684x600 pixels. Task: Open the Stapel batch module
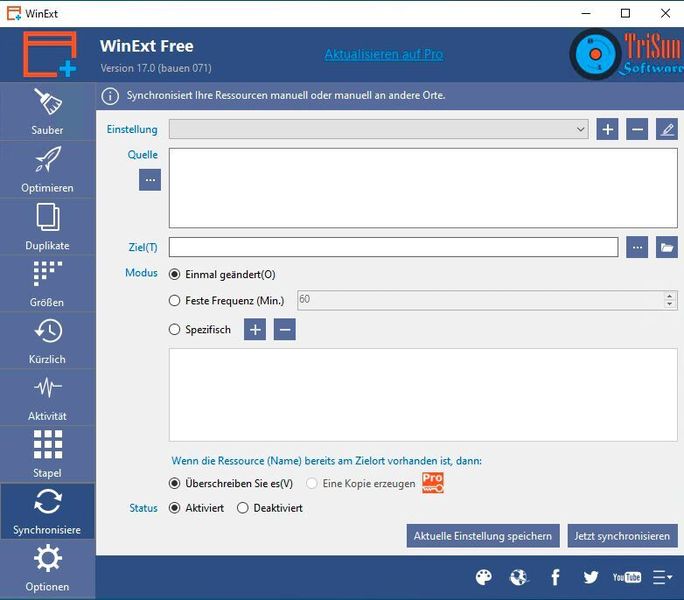coord(47,454)
